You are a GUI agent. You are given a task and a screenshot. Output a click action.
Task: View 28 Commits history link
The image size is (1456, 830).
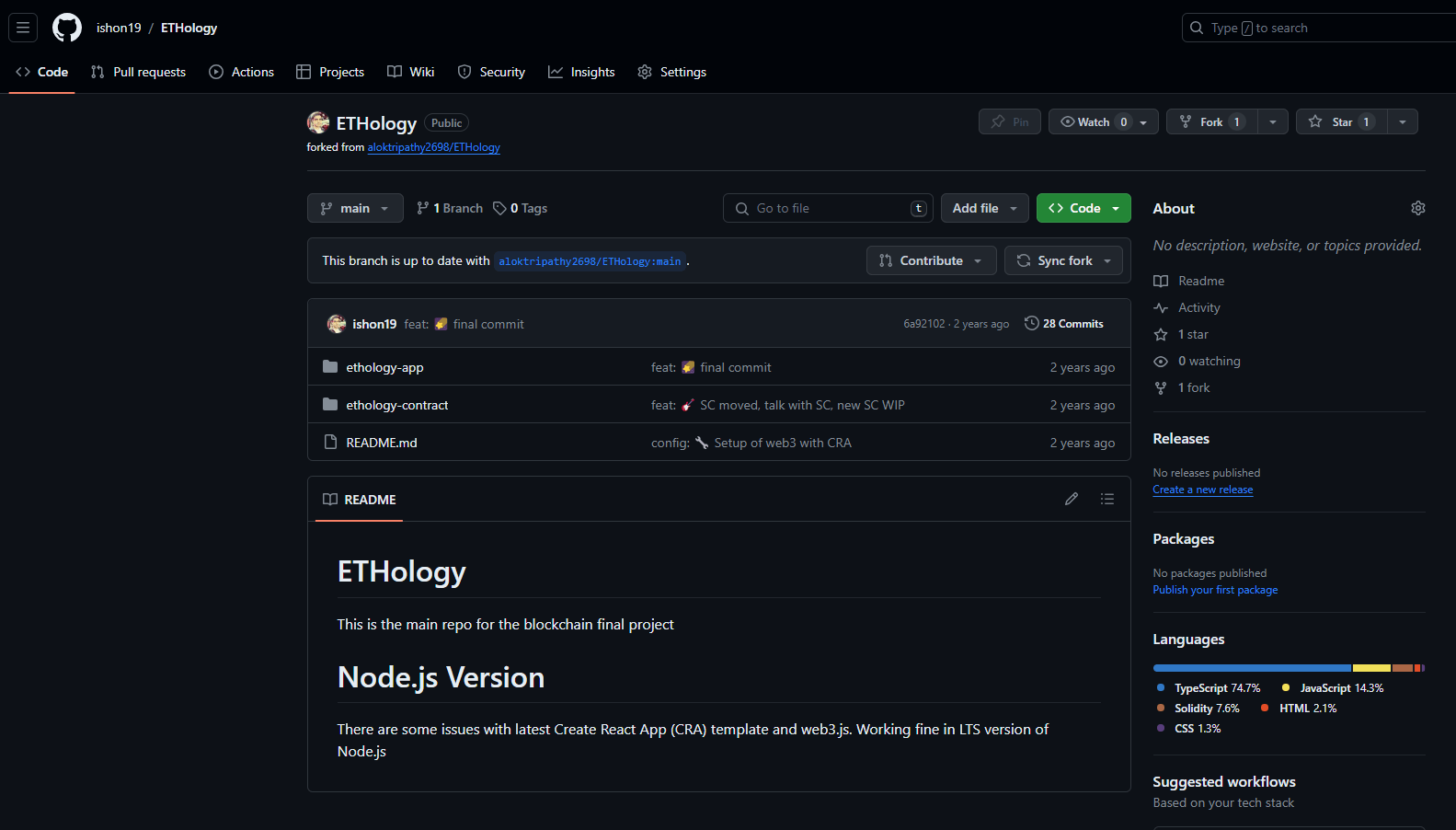point(1064,323)
